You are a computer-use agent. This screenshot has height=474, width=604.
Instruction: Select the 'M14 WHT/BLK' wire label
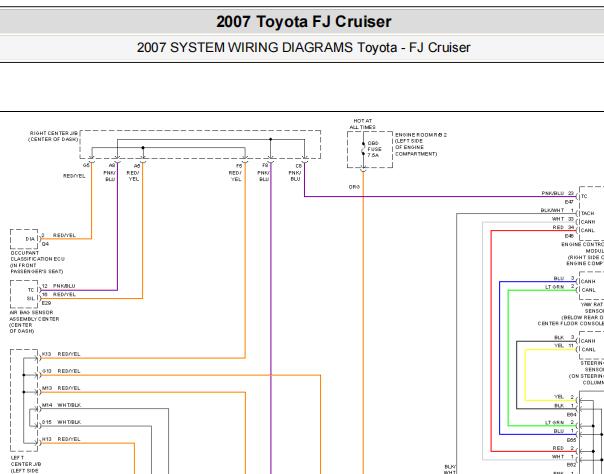coord(61,405)
